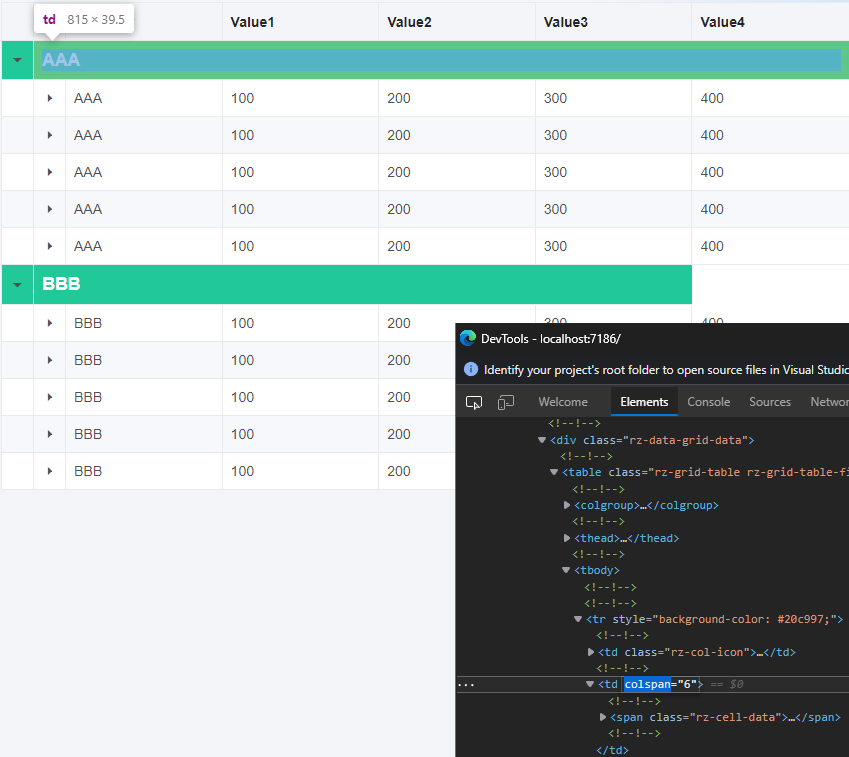The image size is (849, 757).
Task: Collapse the BBB group header row
Action: coord(17,284)
